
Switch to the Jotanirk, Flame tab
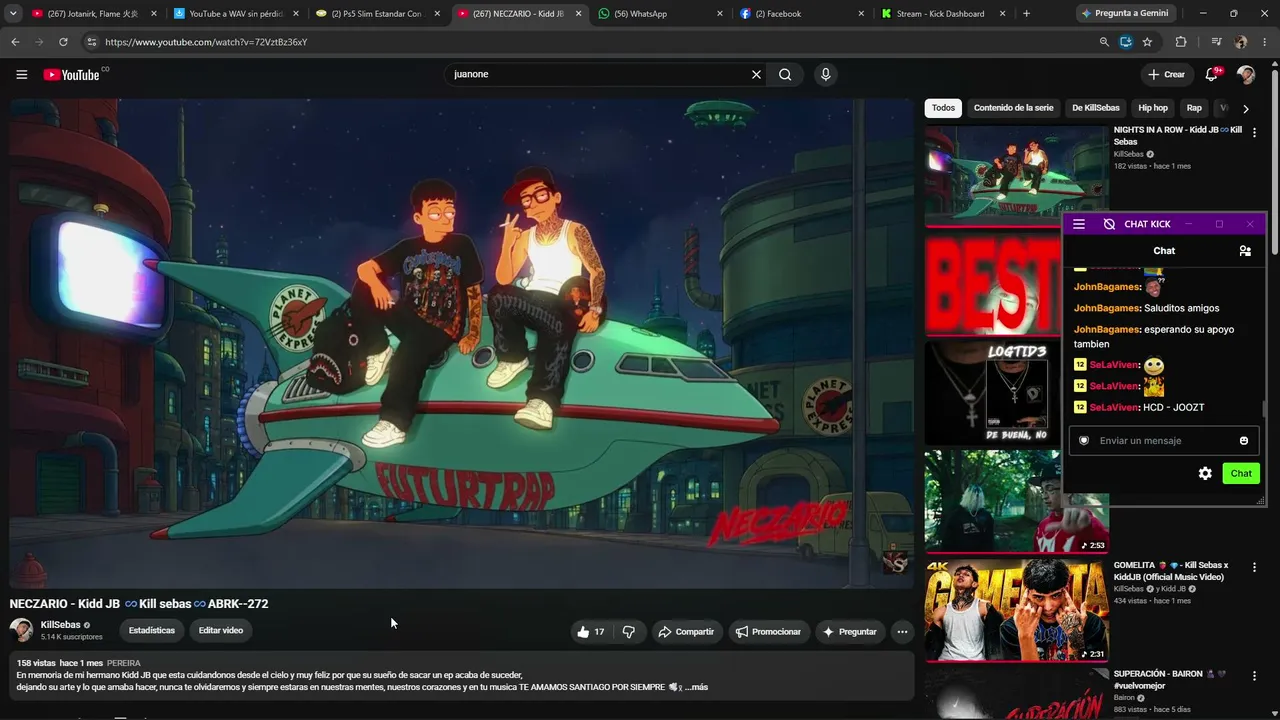click(95, 14)
